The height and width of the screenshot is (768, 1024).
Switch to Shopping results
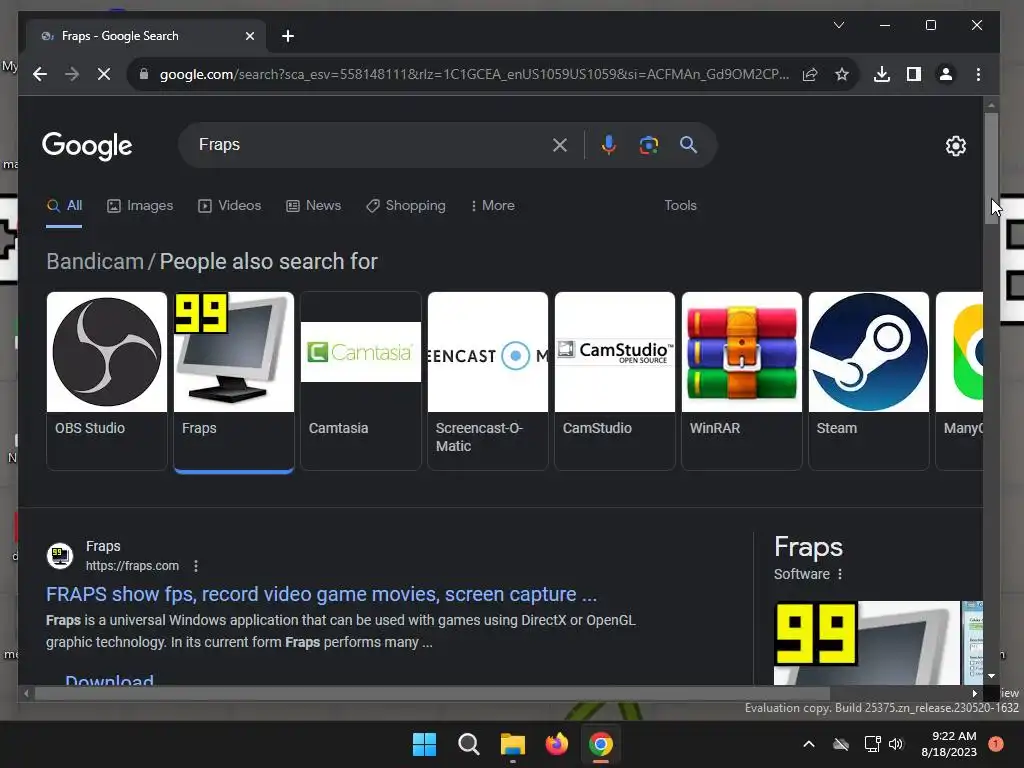(x=406, y=206)
